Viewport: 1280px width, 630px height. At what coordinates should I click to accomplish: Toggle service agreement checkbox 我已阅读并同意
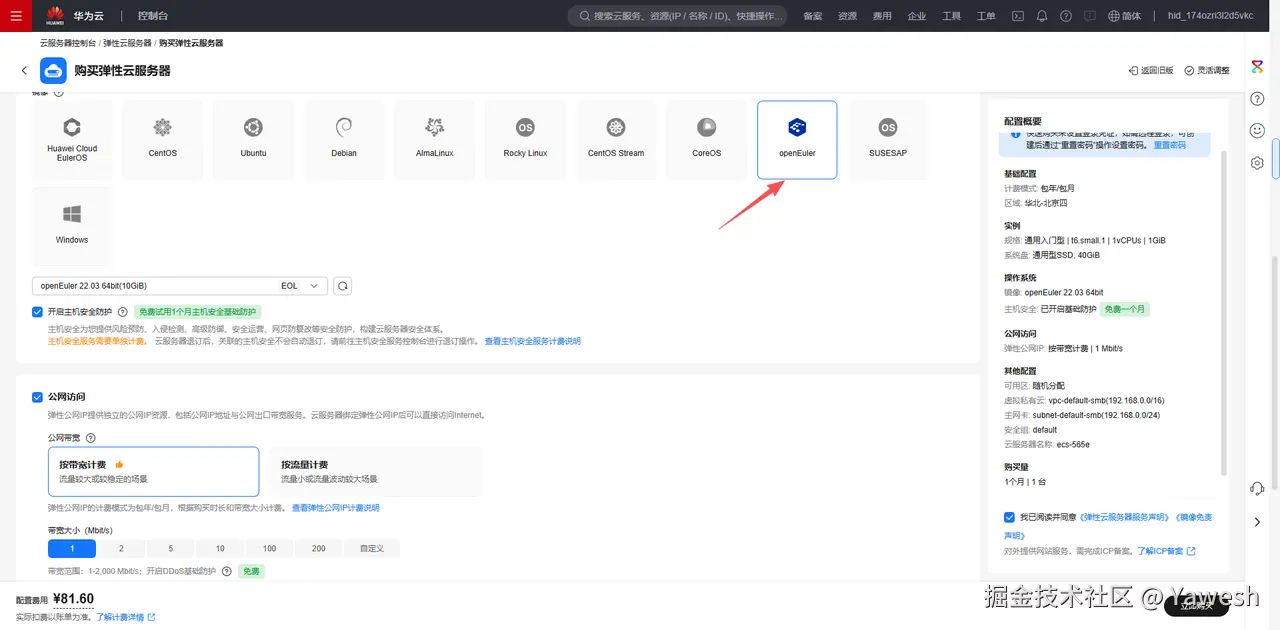1009,517
